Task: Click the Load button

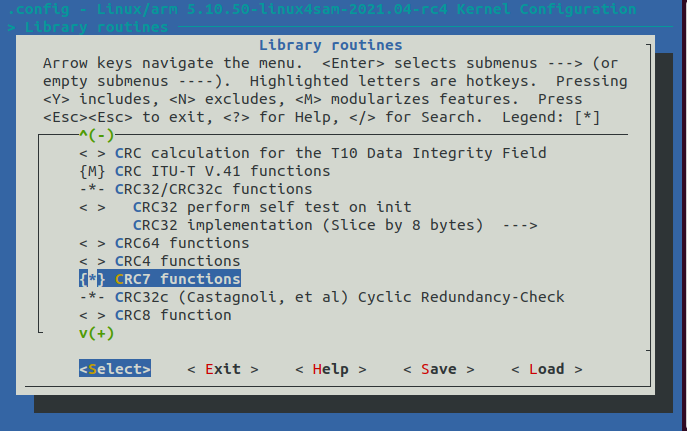Action: pos(546,369)
